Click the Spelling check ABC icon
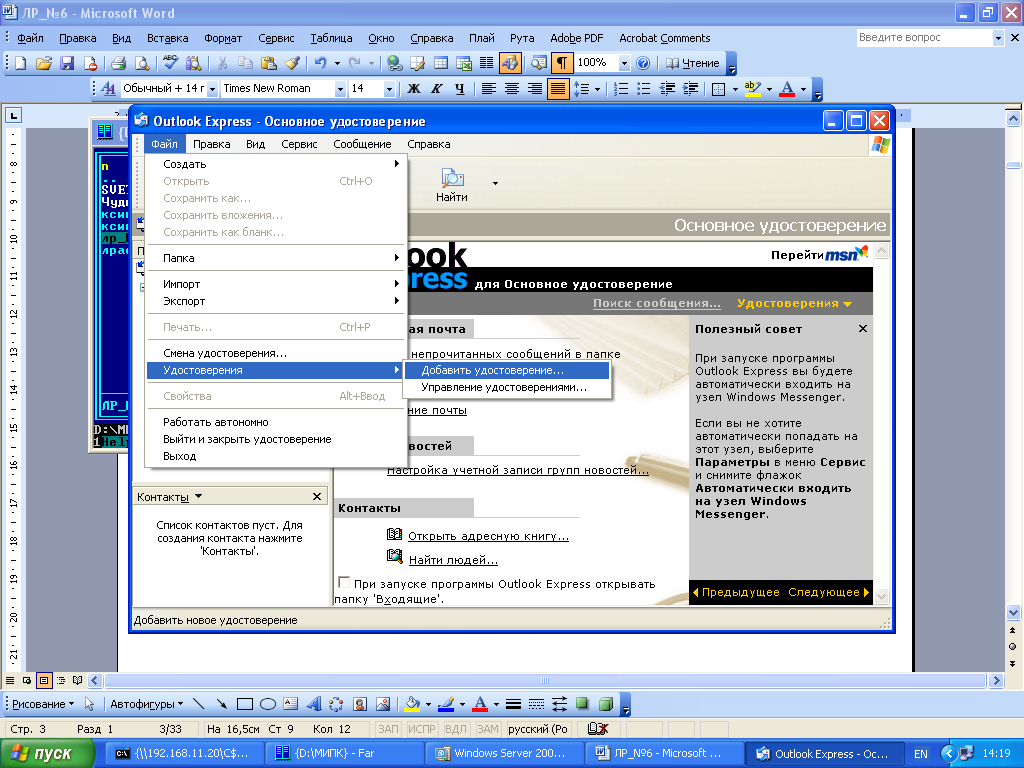Image resolution: width=1024 pixels, height=768 pixels. [x=170, y=63]
